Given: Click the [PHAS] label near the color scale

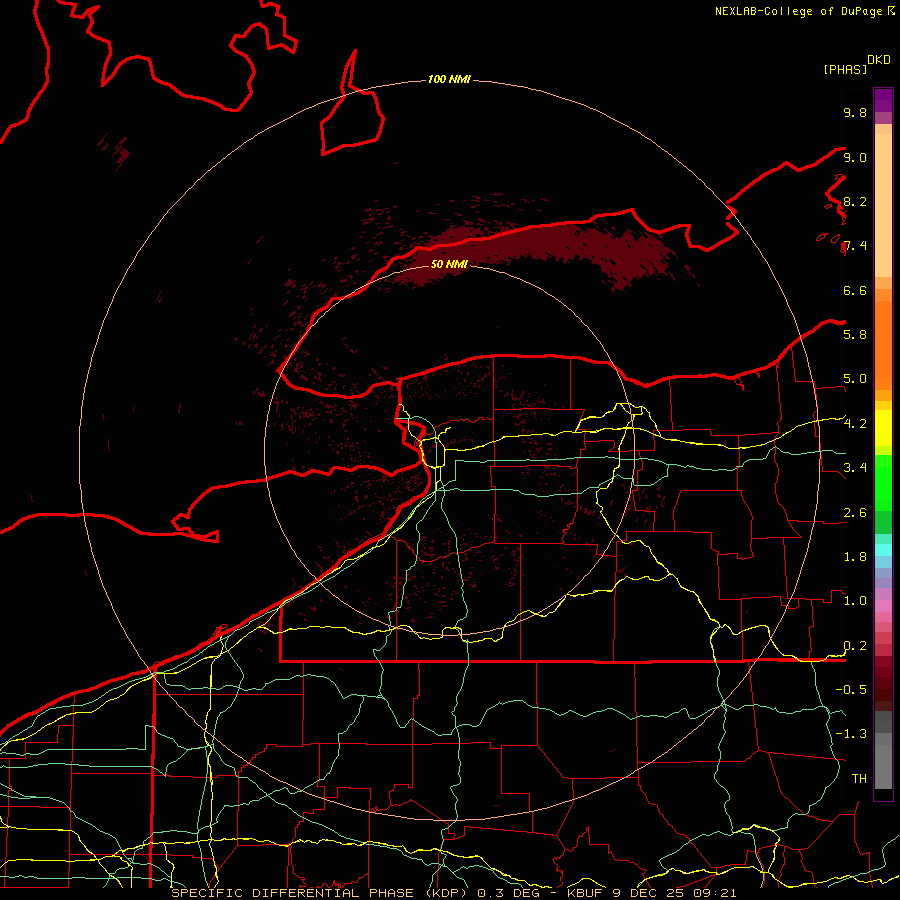Looking at the screenshot, I should pyautogui.click(x=845, y=69).
